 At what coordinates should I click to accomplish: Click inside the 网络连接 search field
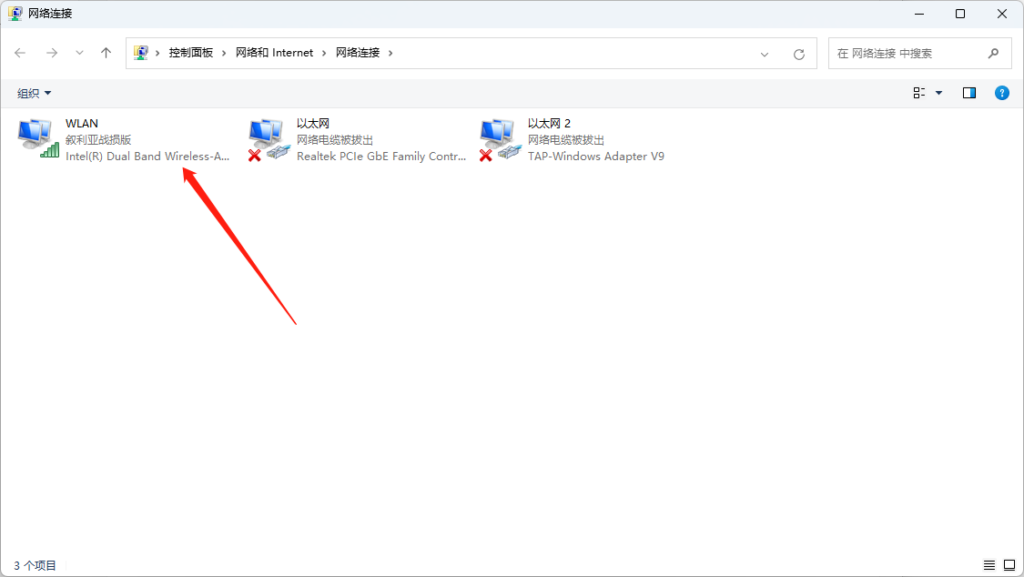900,52
